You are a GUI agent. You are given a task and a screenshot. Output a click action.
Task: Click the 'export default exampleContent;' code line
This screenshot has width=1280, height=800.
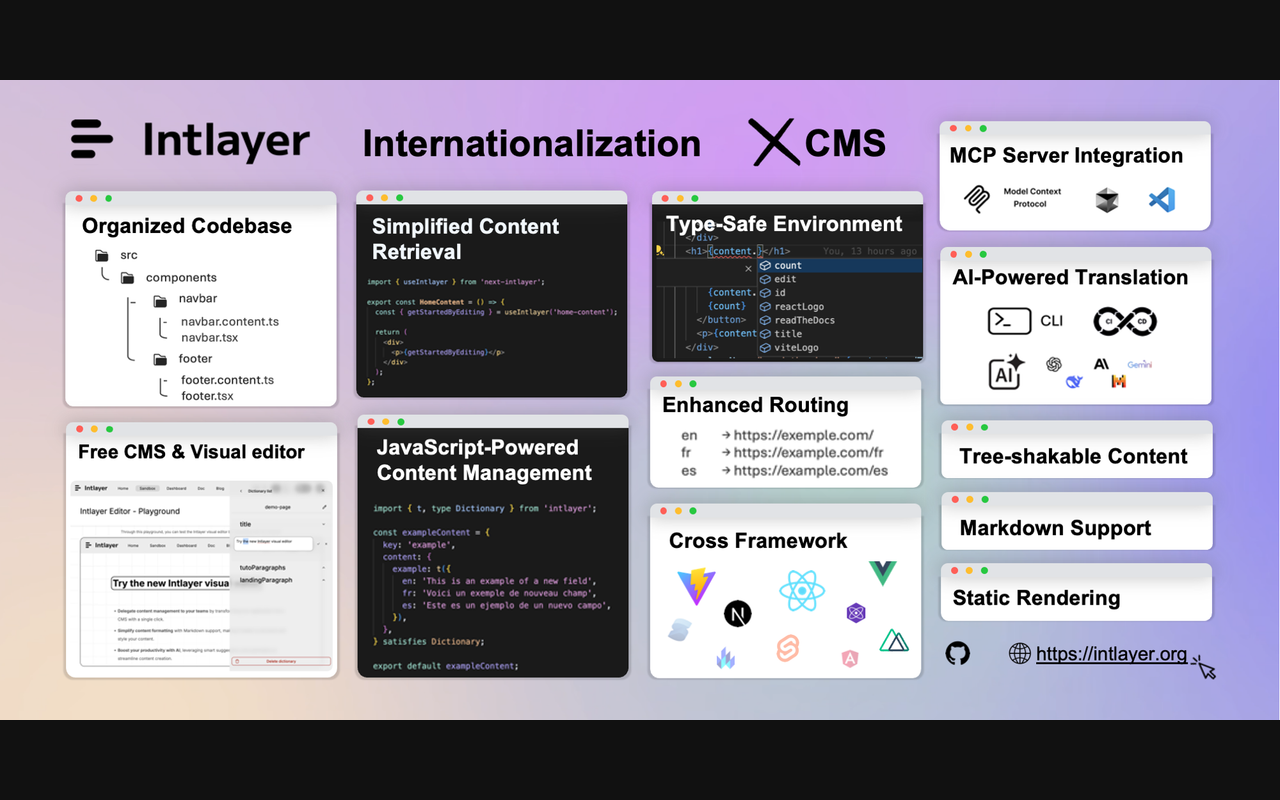[446, 666]
